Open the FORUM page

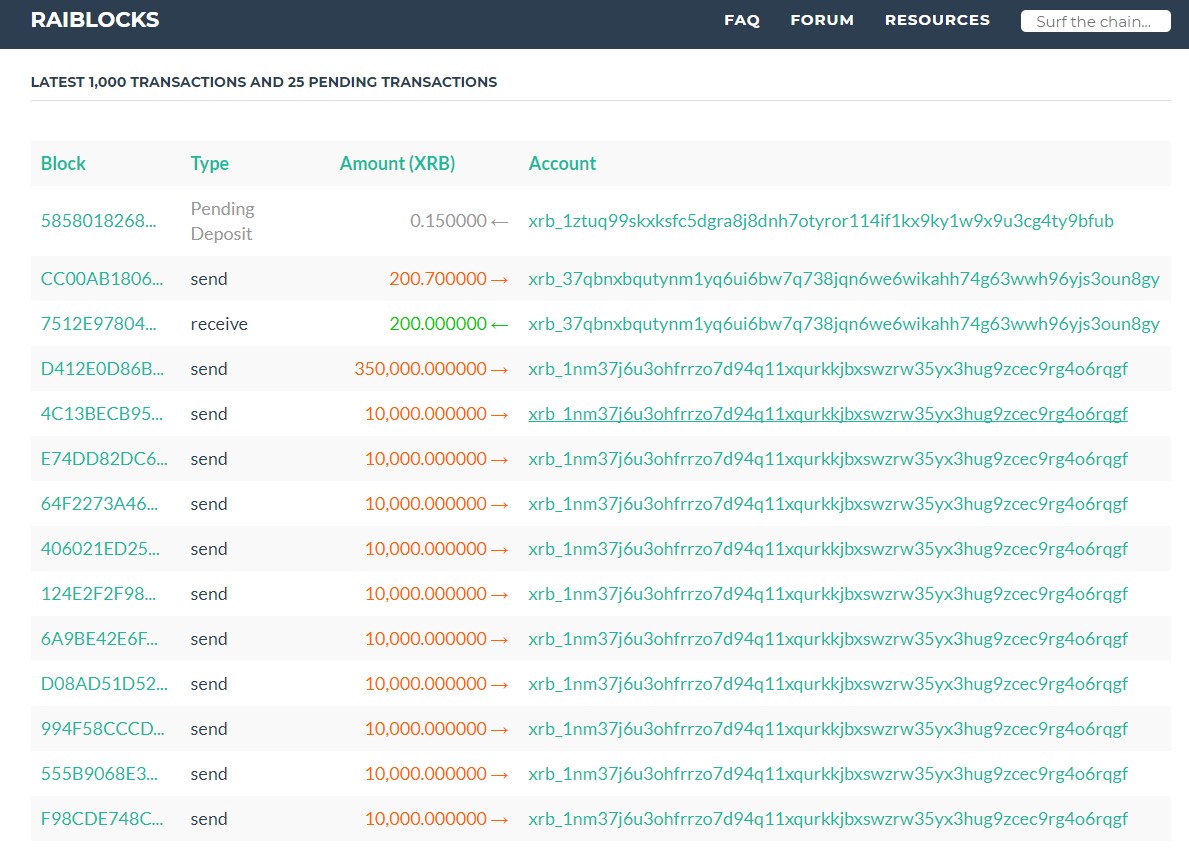click(x=822, y=20)
